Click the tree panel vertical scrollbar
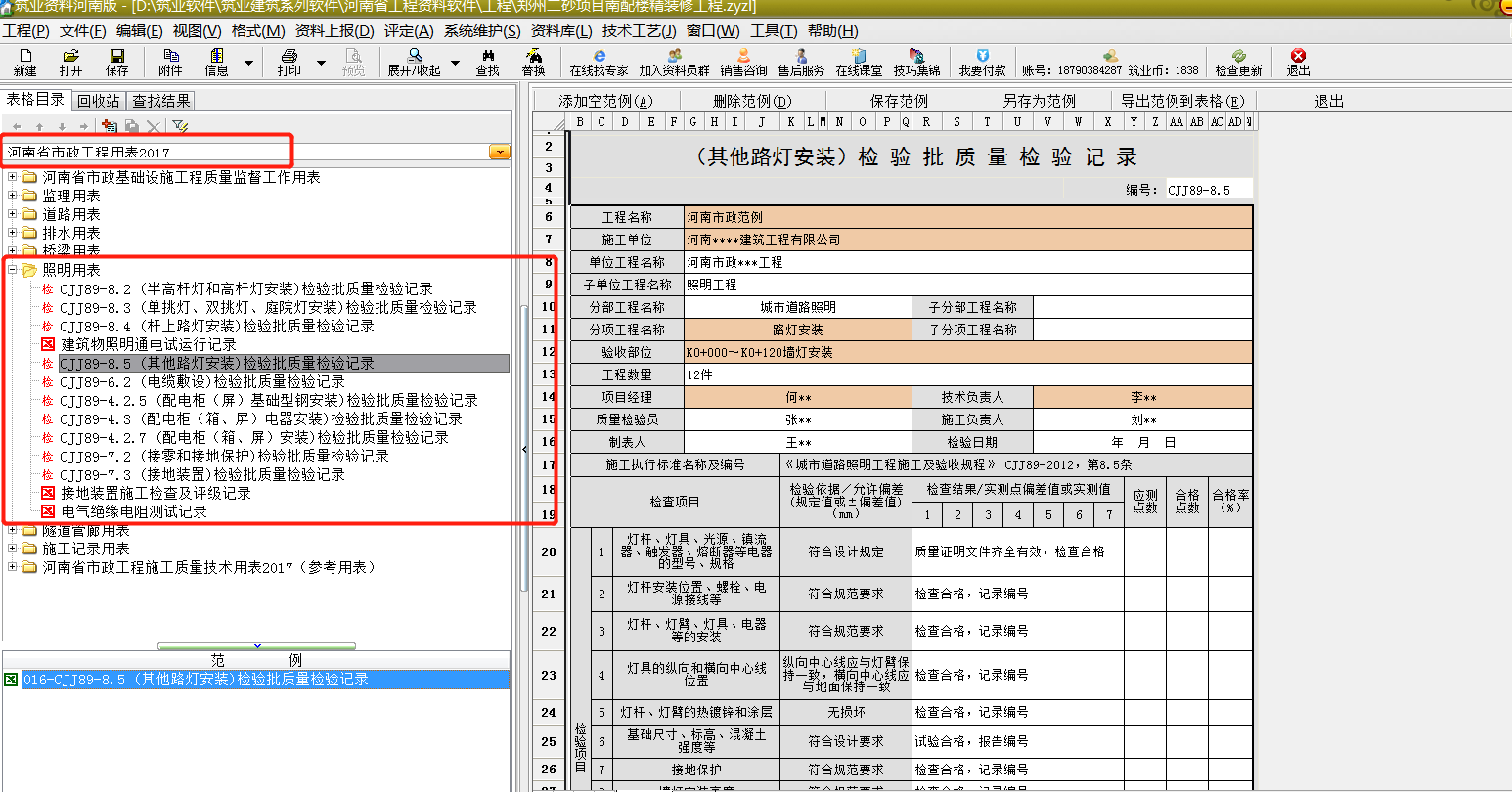The width and height of the screenshot is (1512, 792). [523, 450]
